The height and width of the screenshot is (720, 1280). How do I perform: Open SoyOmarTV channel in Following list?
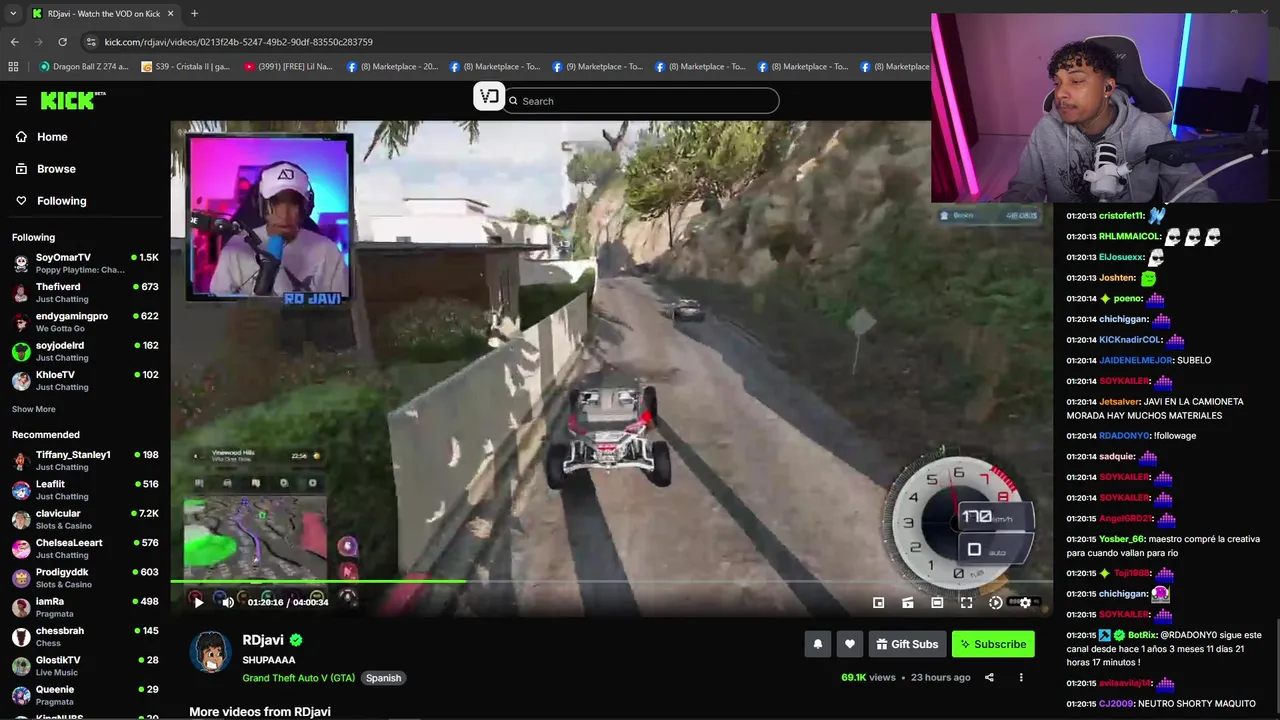pyautogui.click(x=85, y=263)
